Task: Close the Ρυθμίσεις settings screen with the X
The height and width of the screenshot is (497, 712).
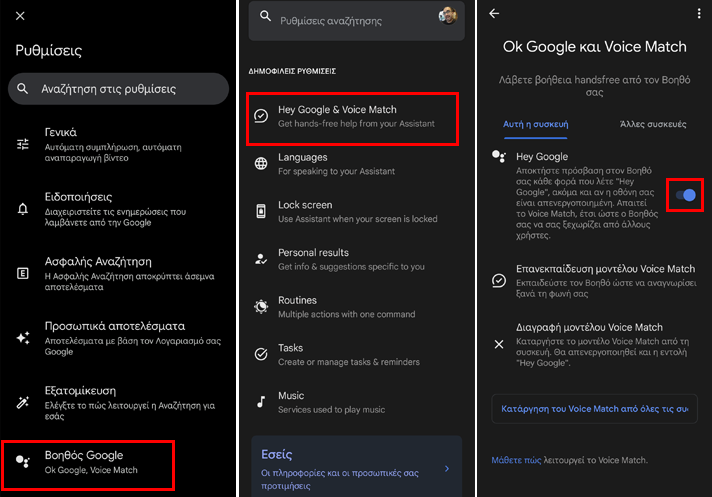Action: [20, 16]
